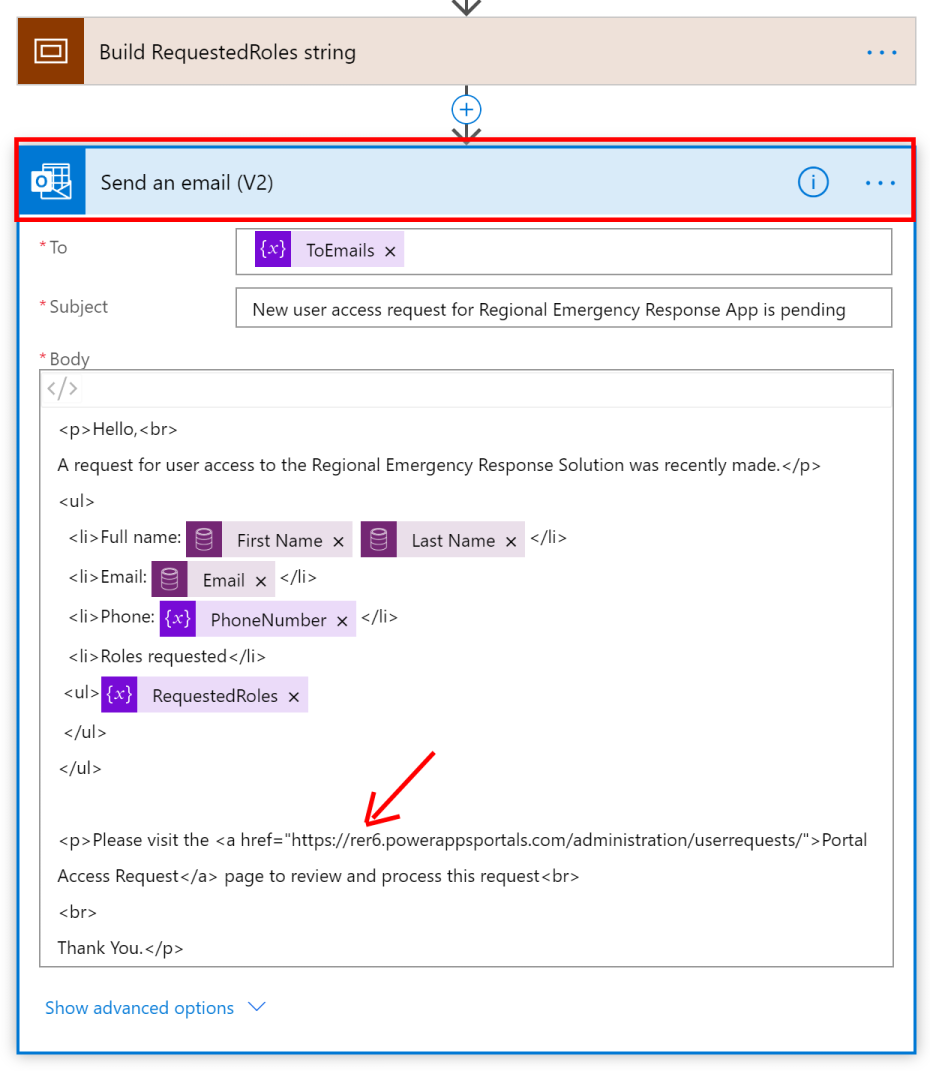
Task: Remove the First Name token
Action: point(338,542)
